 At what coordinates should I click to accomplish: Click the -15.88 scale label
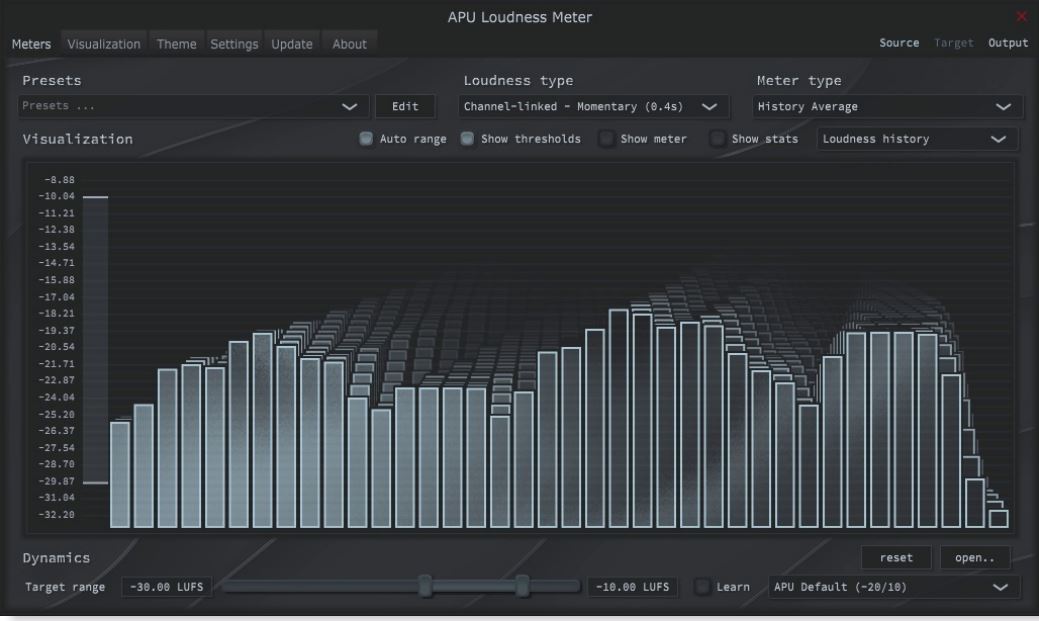pos(56,280)
